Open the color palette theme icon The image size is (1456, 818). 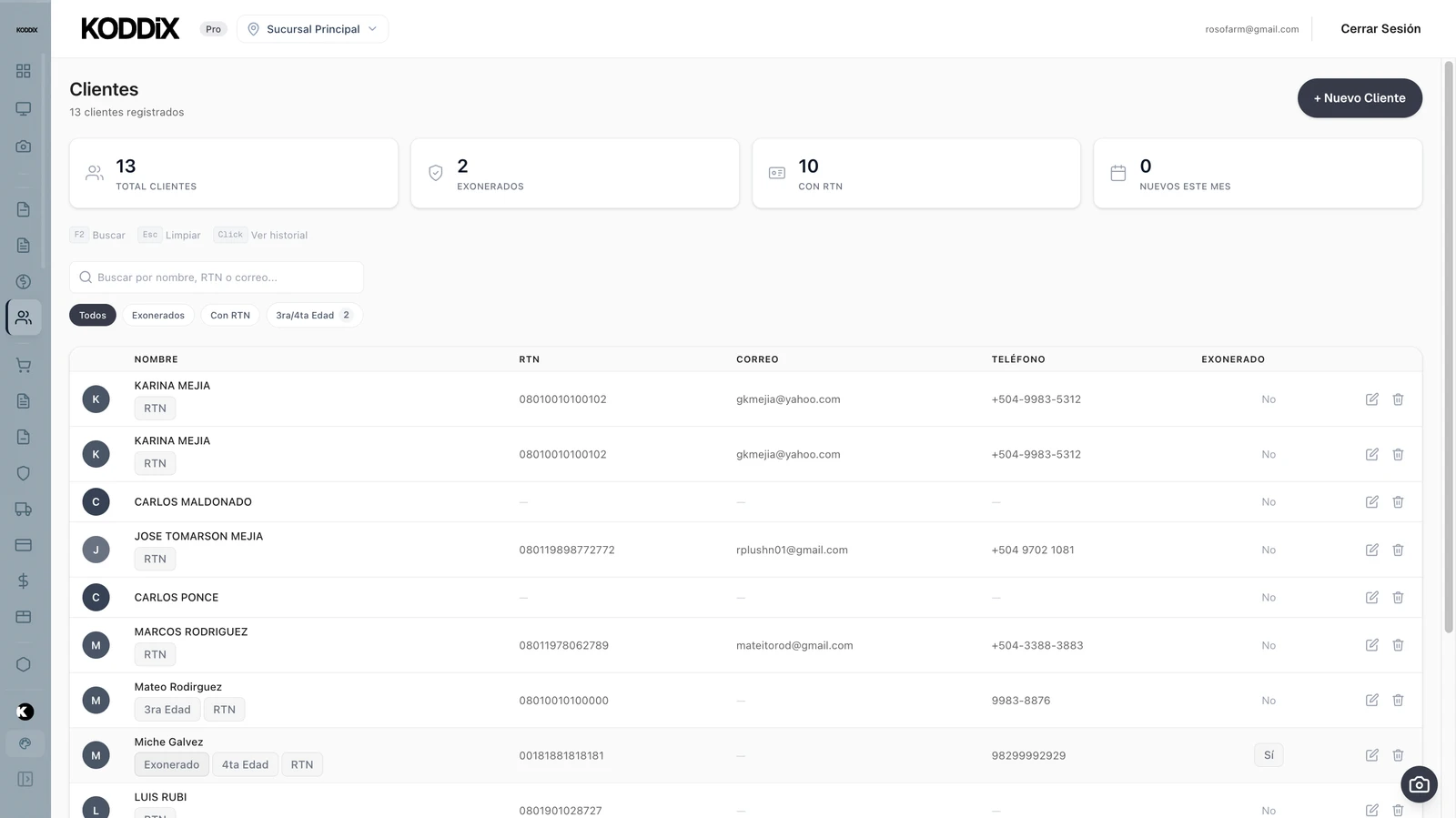tap(25, 743)
